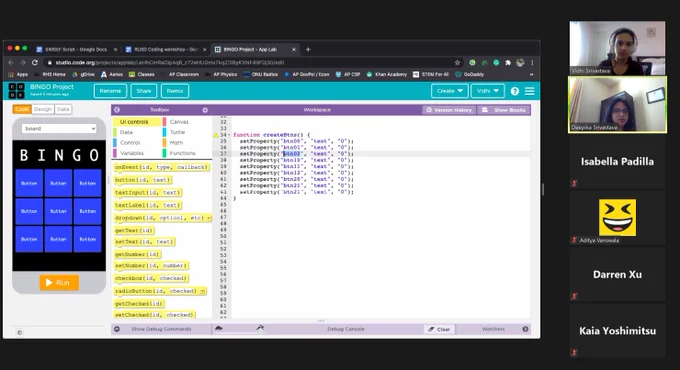The height and width of the screenshot is (370, 680).
Task: Open the Chrome three-dot menu
Action: 532,62
